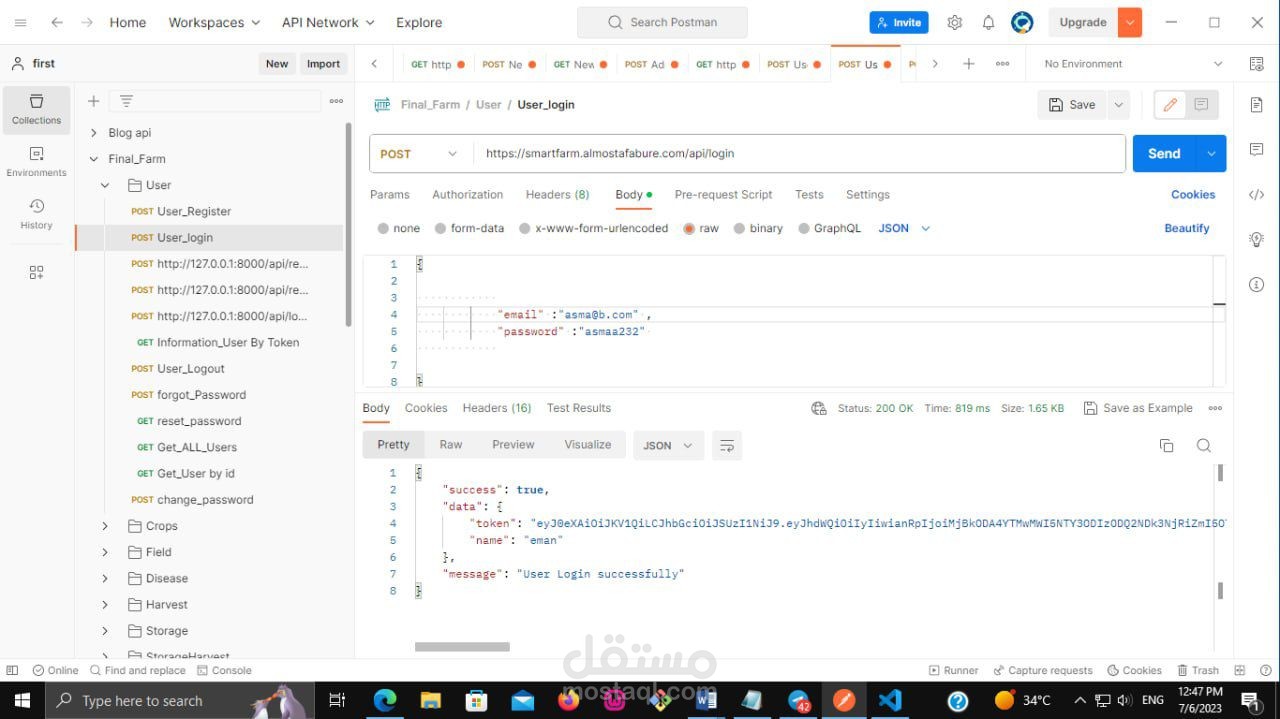The image size is (1280, 719).
Task: Open the Save options dropdown arrow
Action: (x=1119, y=104)
